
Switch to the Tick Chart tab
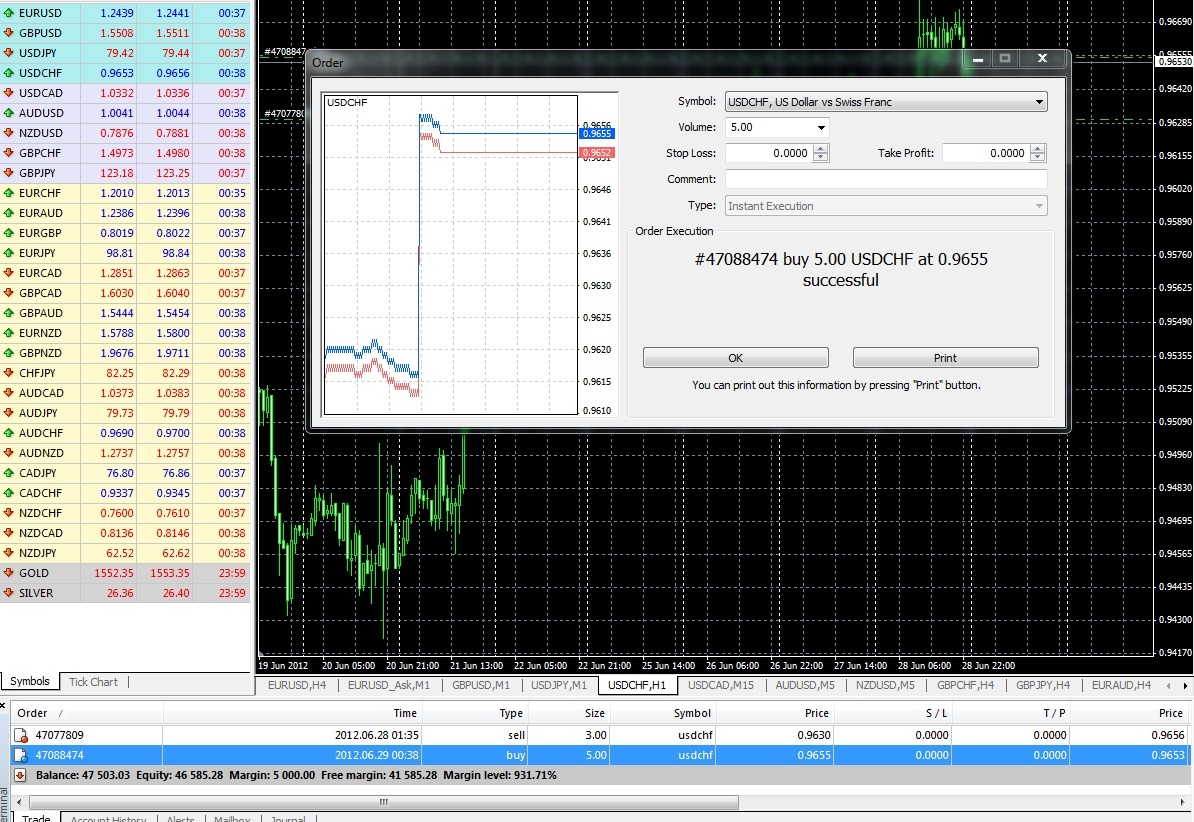point(93,682)
